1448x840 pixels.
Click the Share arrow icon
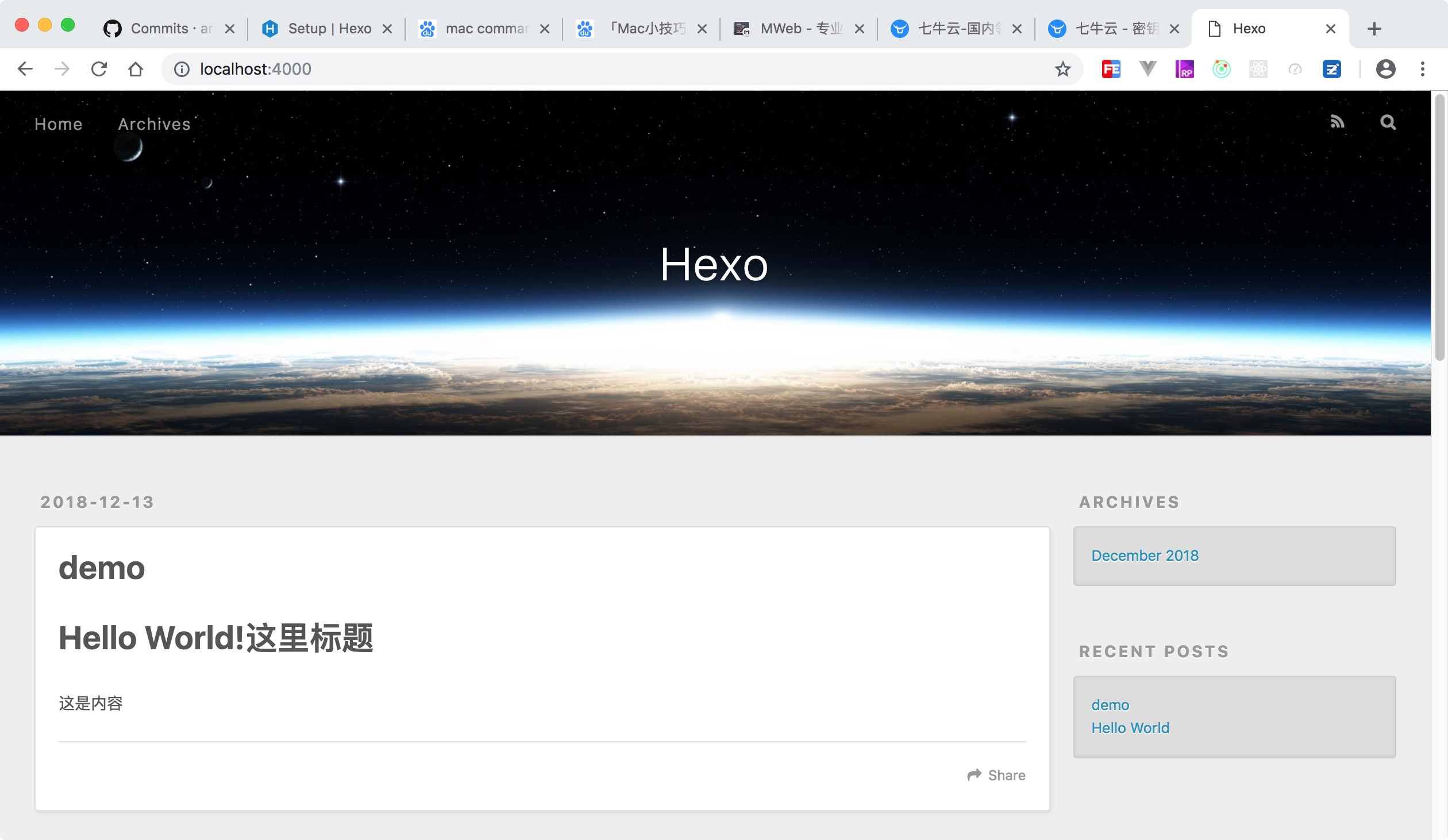[x=975, y=775]
